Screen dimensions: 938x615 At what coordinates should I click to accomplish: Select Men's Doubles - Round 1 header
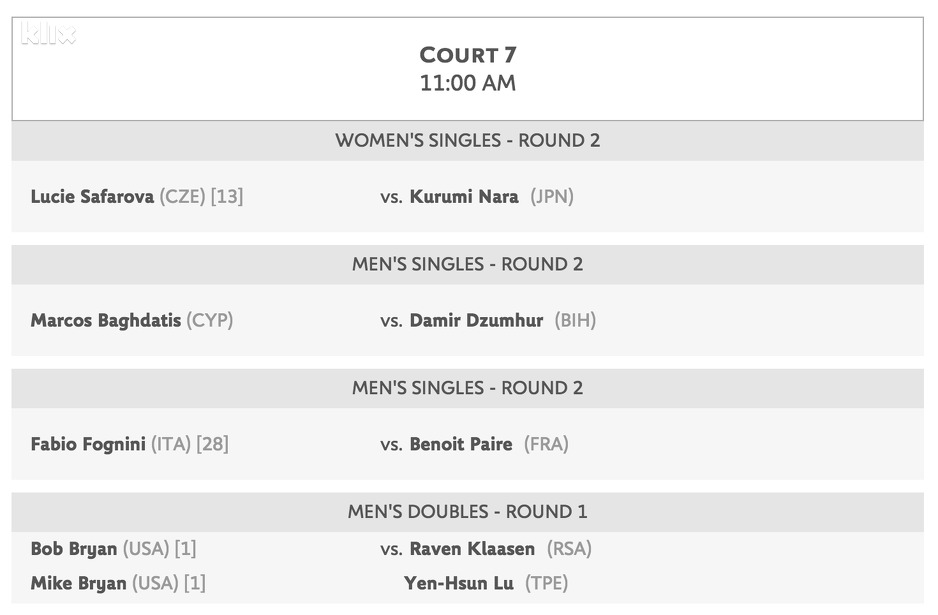(468, 512)
